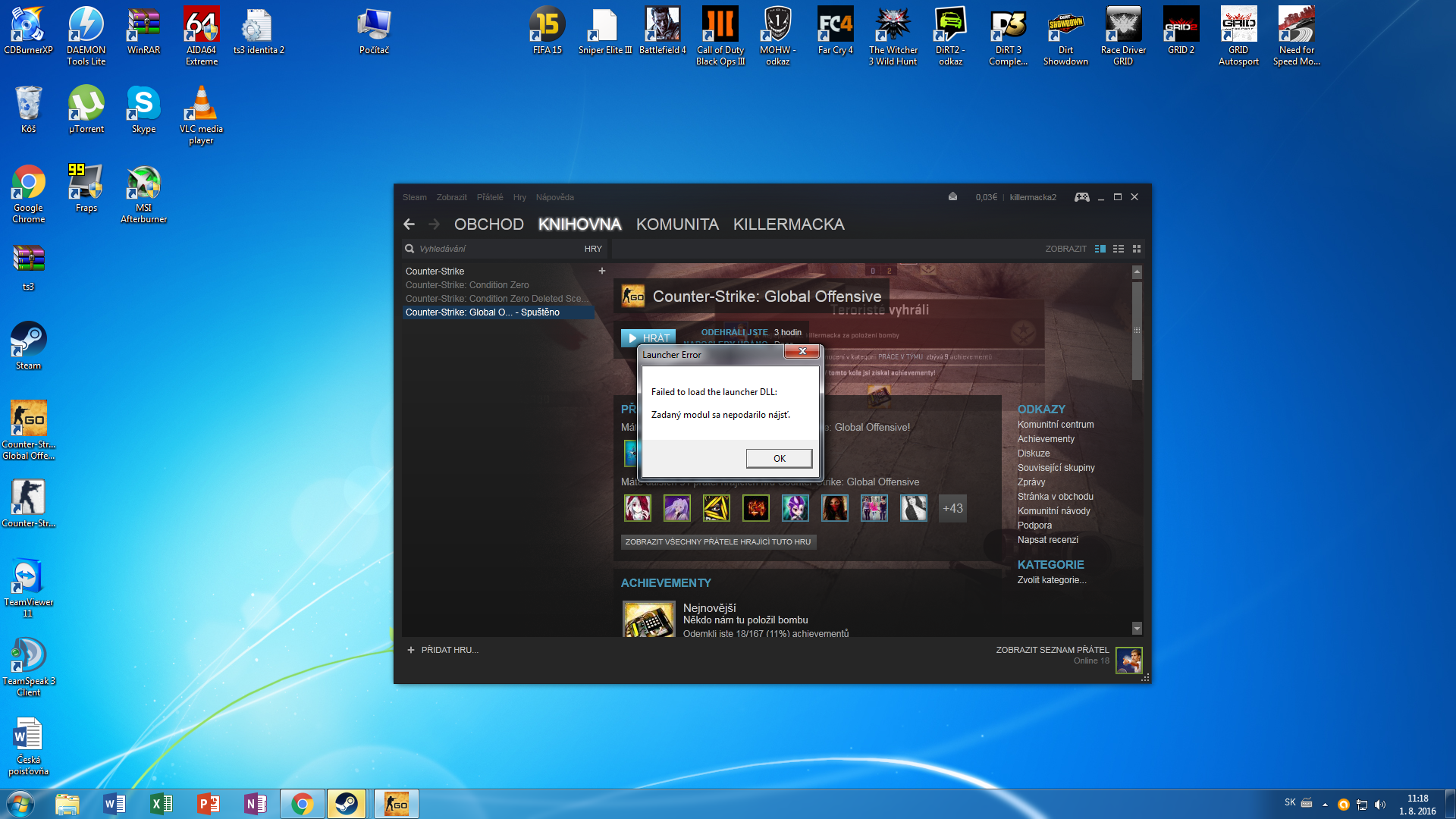Image resolution: width=1456 pixels, height=819 pixels.
Task: Open the Fraps desktop icon
Action: pyautogui.click(x=86, y=188)
